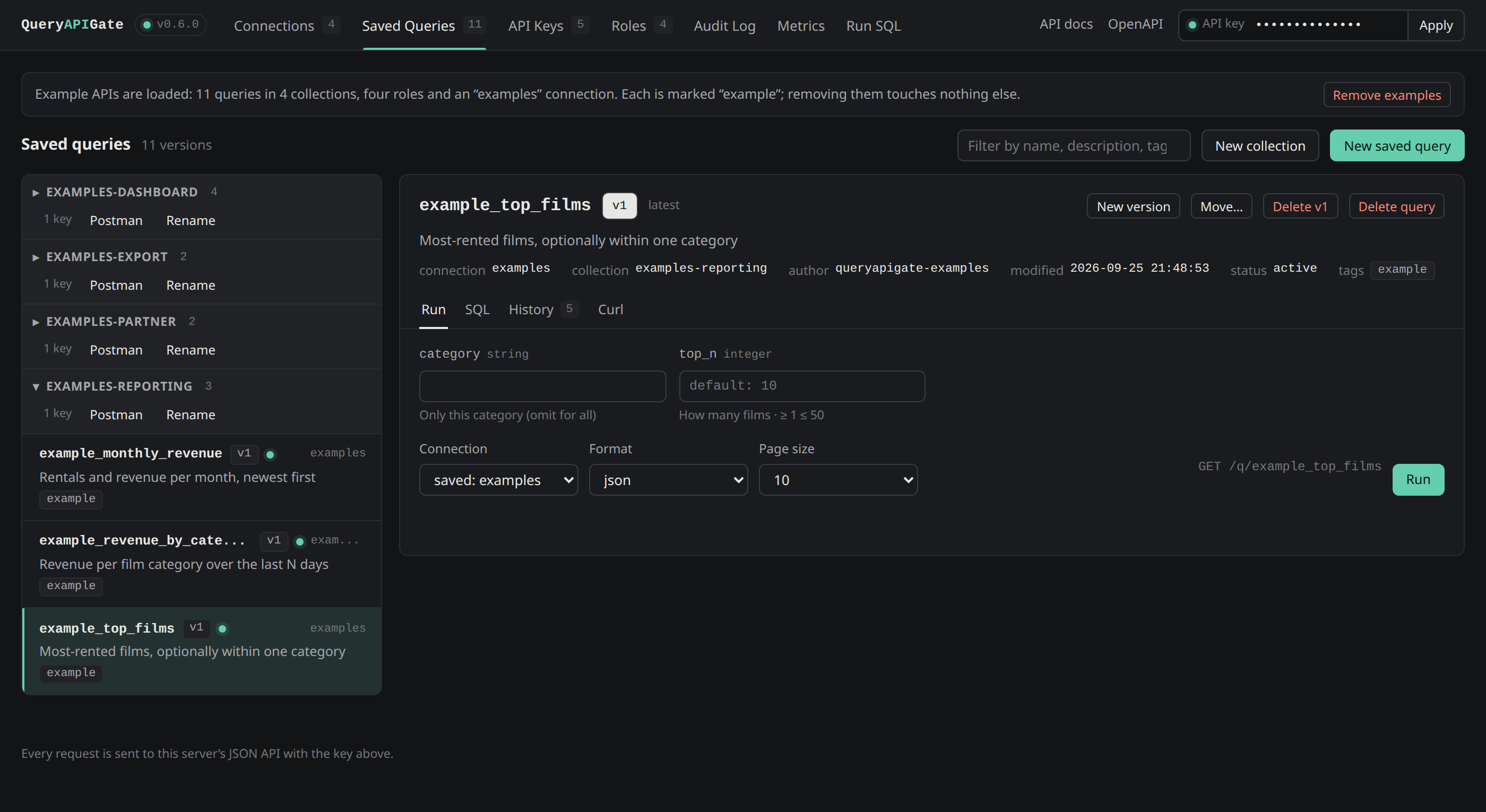Click the green Run button
Viewport: 1486px width, 812px height.
(x=1418, y=480)
